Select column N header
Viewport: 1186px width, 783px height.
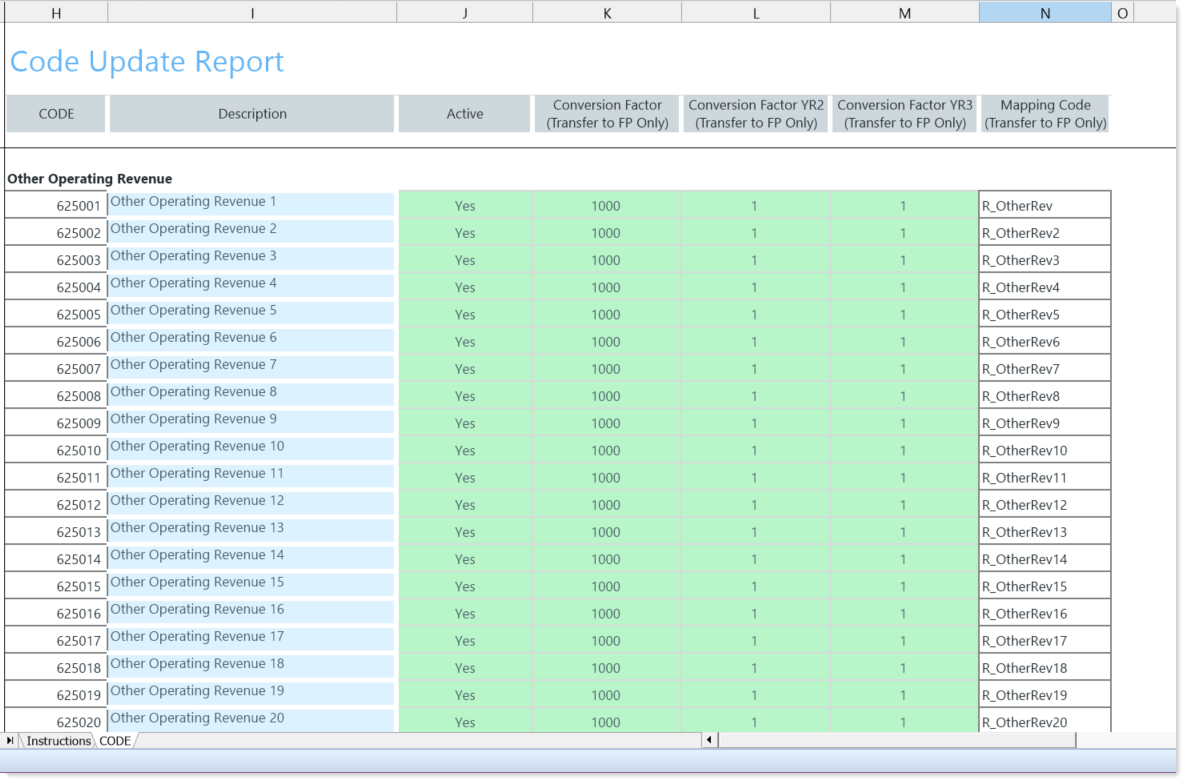(x=1045, y=12)
